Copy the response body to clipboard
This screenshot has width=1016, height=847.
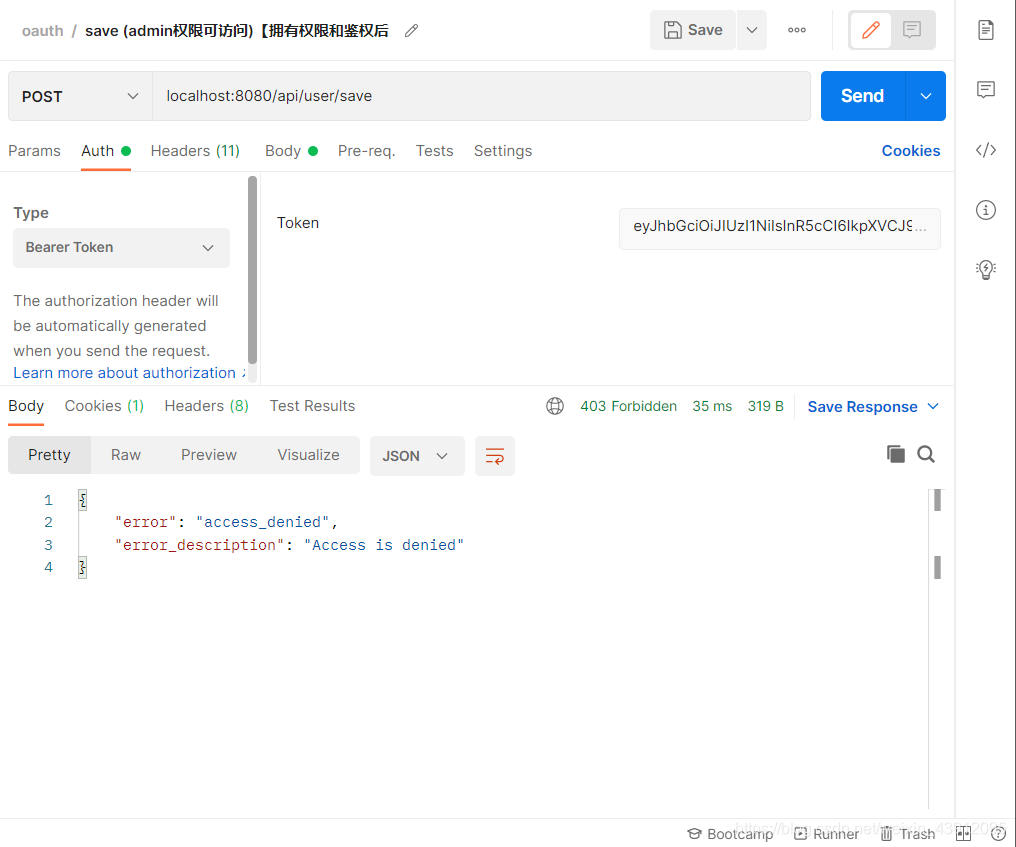(895, 454)
